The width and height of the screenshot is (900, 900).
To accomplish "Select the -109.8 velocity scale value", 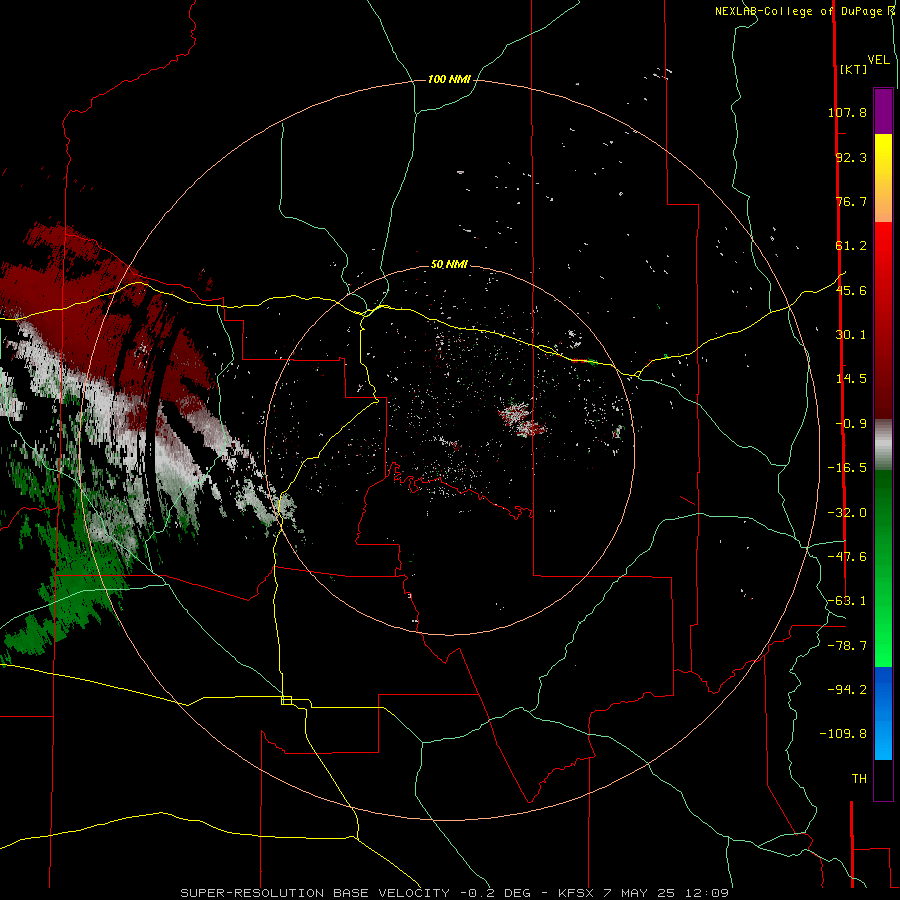I will coord(843,734).
